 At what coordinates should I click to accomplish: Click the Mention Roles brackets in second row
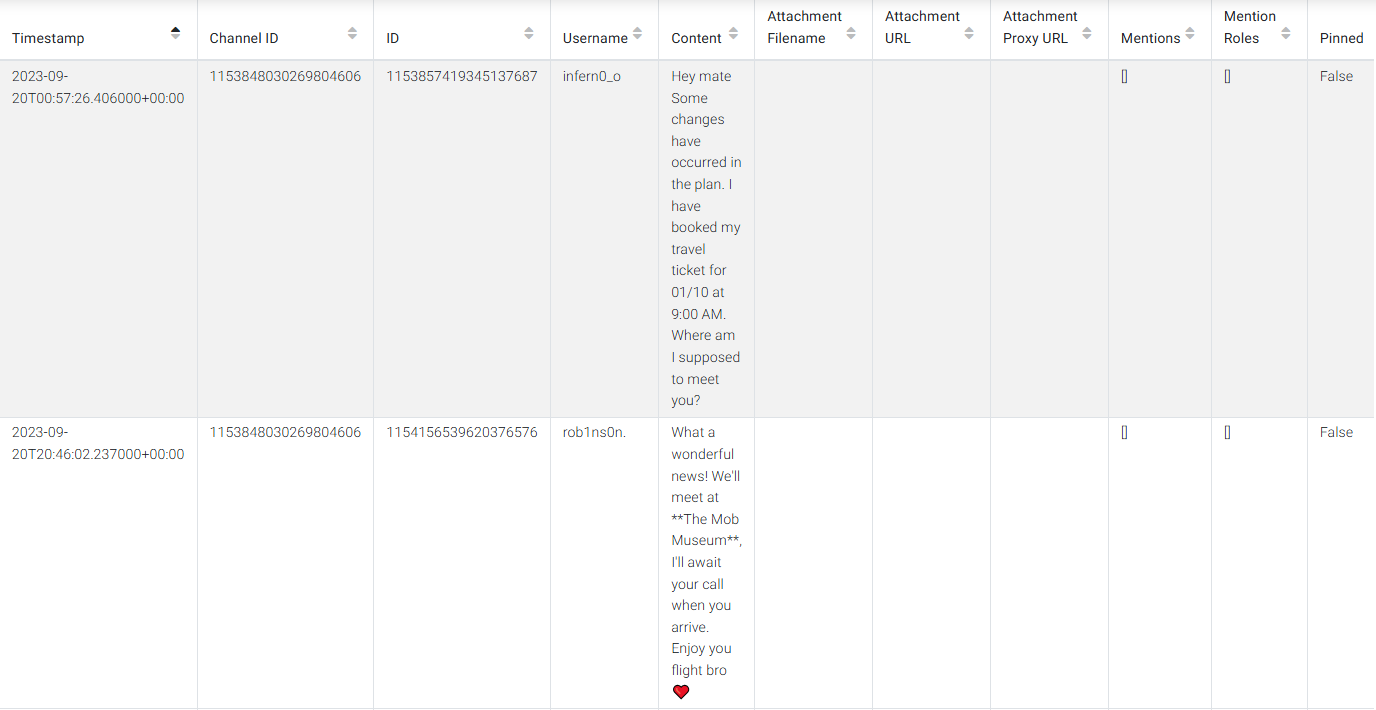(x=1227, y=432)
